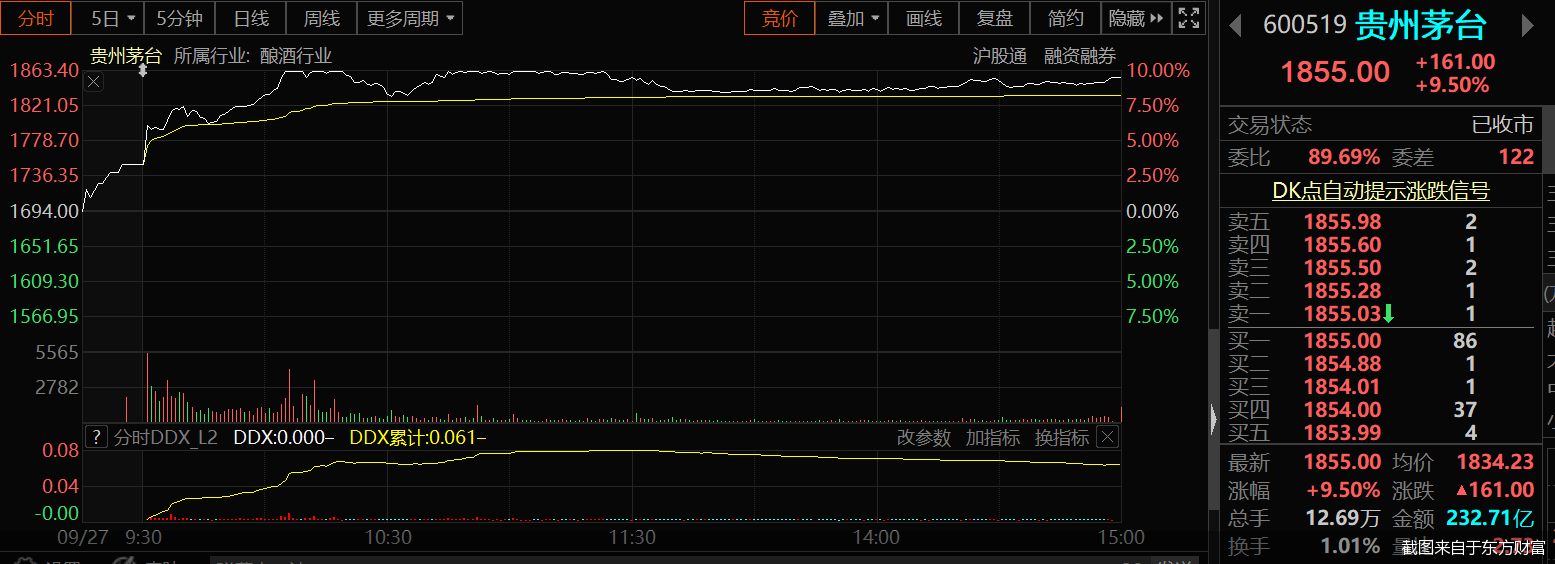The width and height of the screenshot is (1555, 564).
Task: Select the 买四 price 1854.00
Action: click(1342, 410)
